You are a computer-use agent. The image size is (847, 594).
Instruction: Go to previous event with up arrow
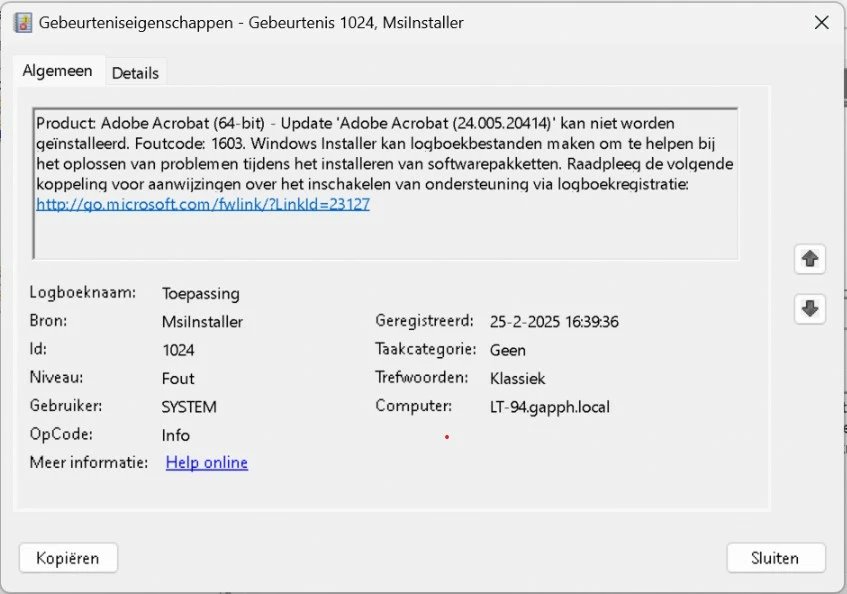(x=809, y=259)
